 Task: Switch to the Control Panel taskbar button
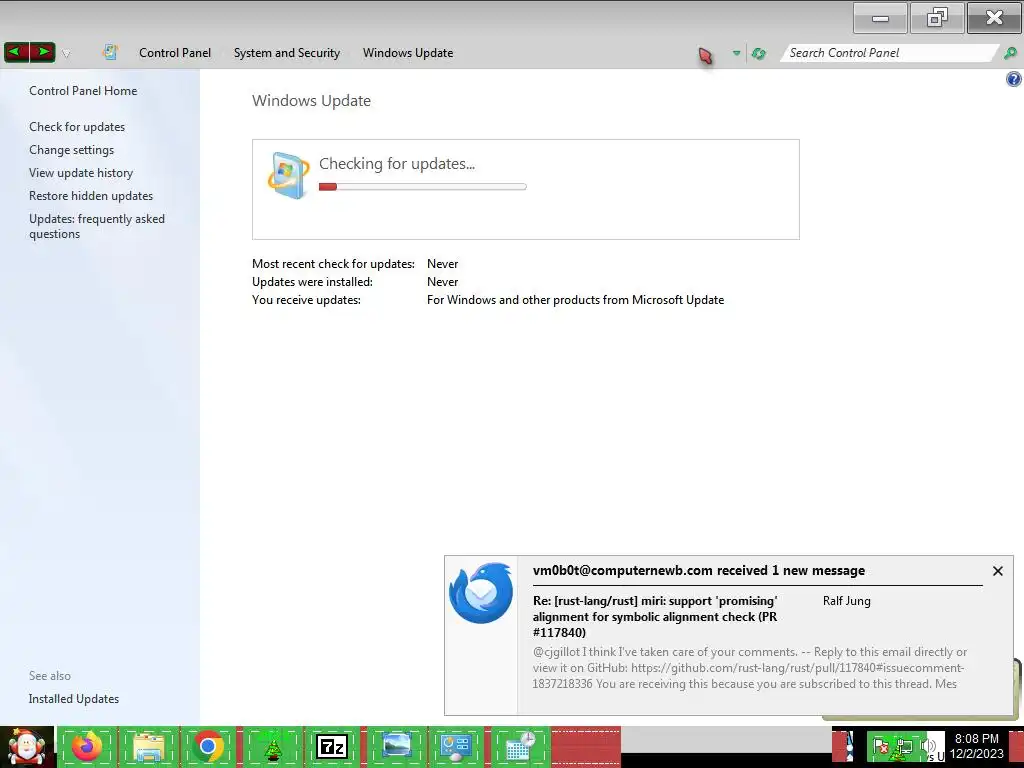tap(455, 747)
